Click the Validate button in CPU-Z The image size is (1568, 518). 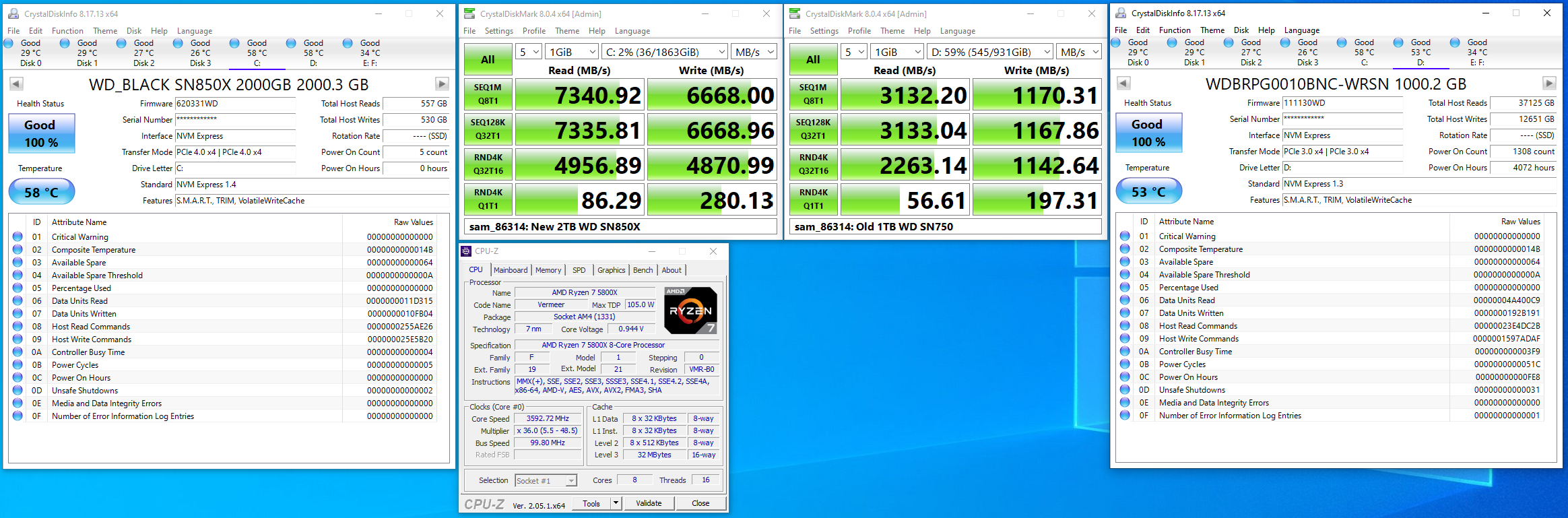649,503
